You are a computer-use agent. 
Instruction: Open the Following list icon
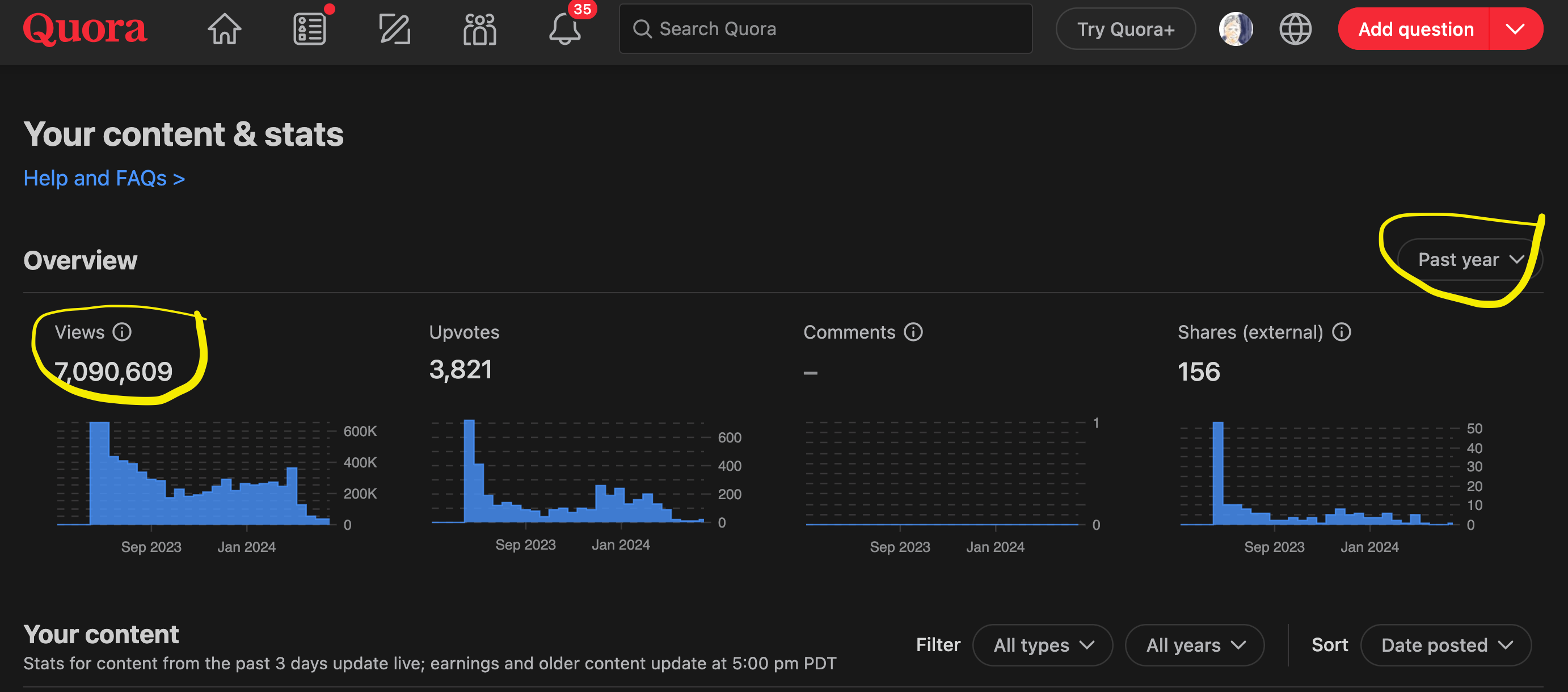pyautogui.click(x=310, y=28)
